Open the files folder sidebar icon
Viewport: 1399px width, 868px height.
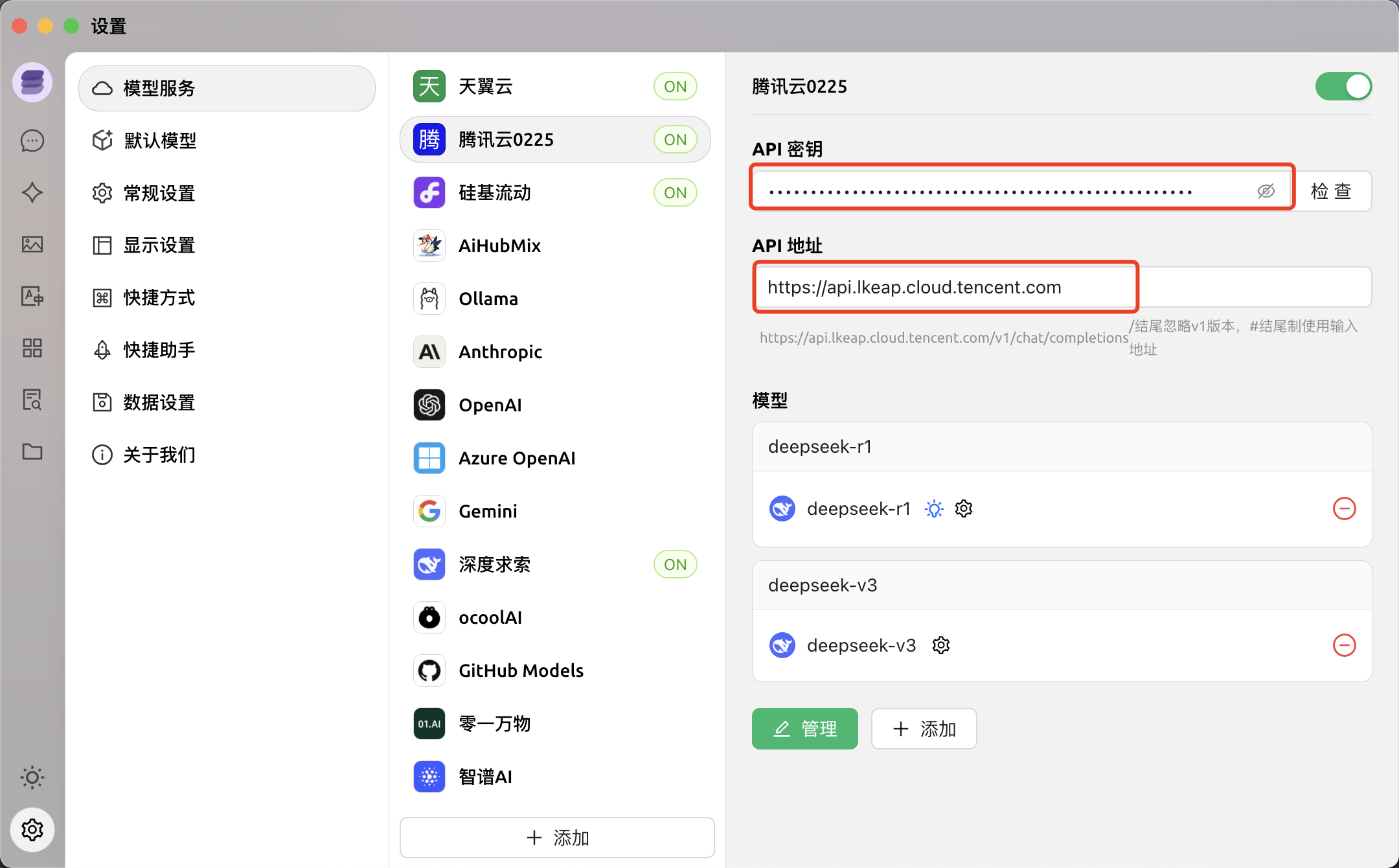[32, 451]
